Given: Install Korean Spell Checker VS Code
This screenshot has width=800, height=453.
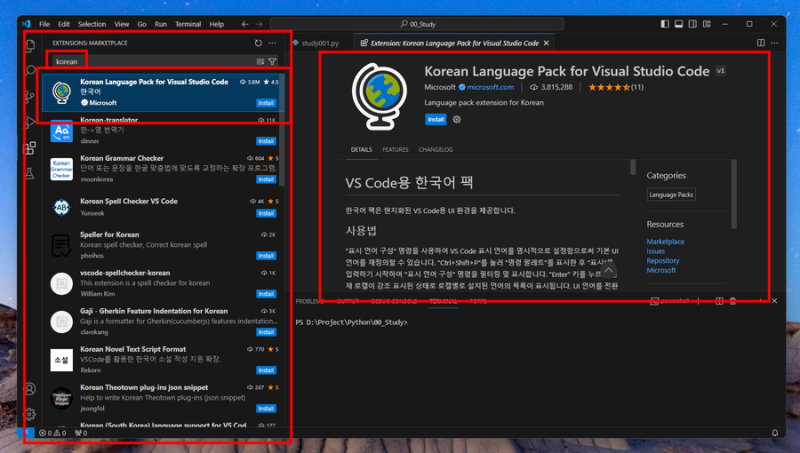Looking at the screenshot, I should tap(266, 213).
